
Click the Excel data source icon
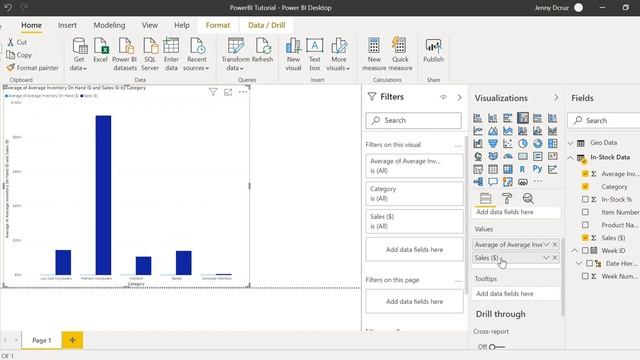tap(100, 51)
